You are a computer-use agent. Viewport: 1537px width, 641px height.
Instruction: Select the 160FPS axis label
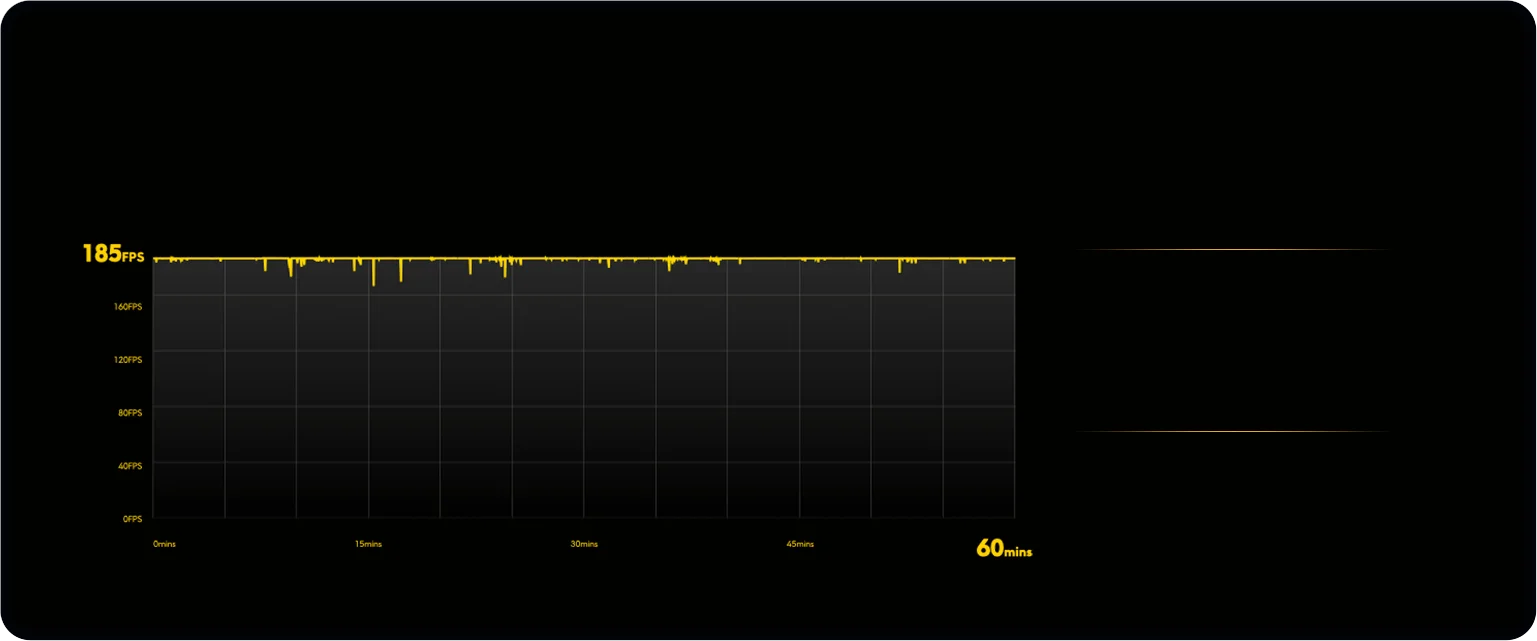pyautogui.click(x=128, y=306)
